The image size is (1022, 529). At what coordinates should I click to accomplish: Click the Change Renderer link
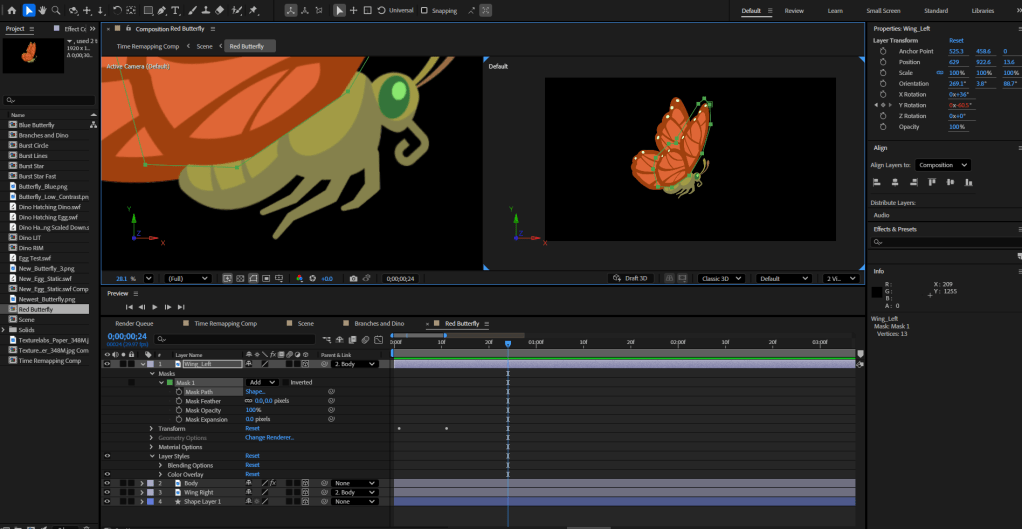coord(269,437)
